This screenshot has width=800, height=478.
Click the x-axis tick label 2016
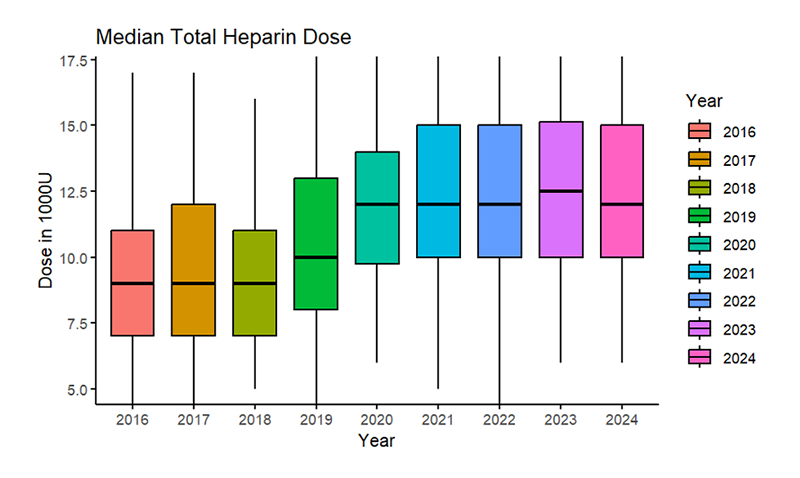[x=132, y=420]
